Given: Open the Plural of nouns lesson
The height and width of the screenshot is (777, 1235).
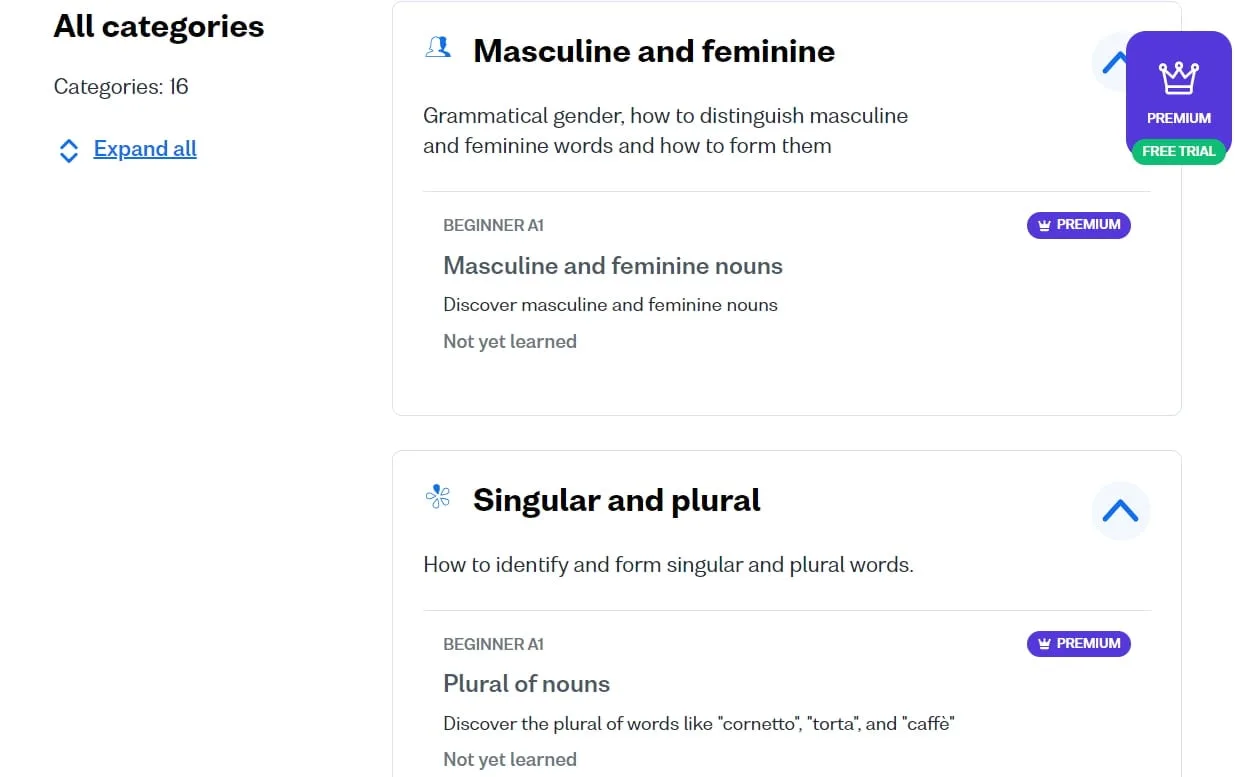Looking at the screenshot, I should tap(526, 684).
